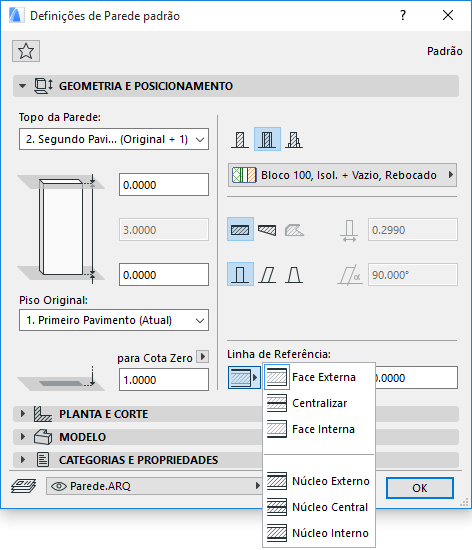Choose the polygonal wall geometry icon
The width and height of the screenshot is (472, 550).
(x=294, y=230)
